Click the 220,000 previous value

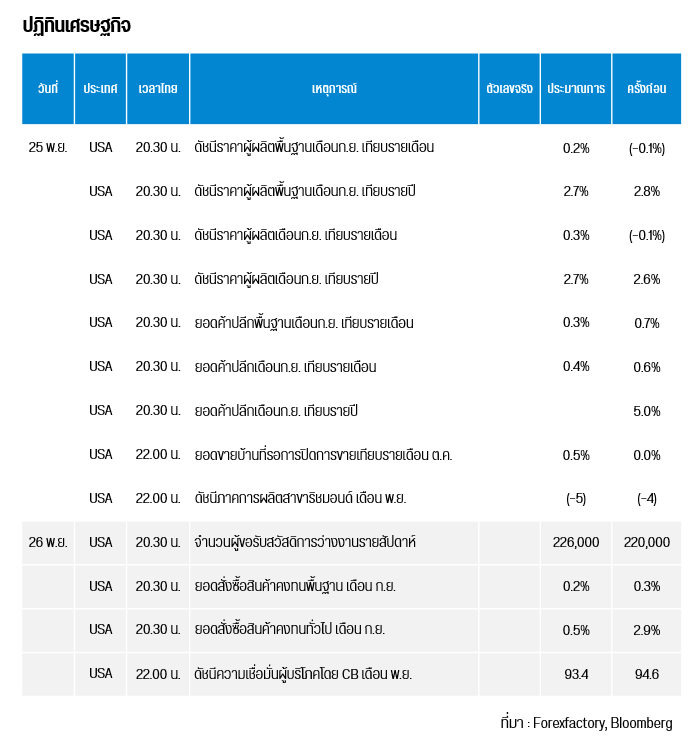point(646,542)
